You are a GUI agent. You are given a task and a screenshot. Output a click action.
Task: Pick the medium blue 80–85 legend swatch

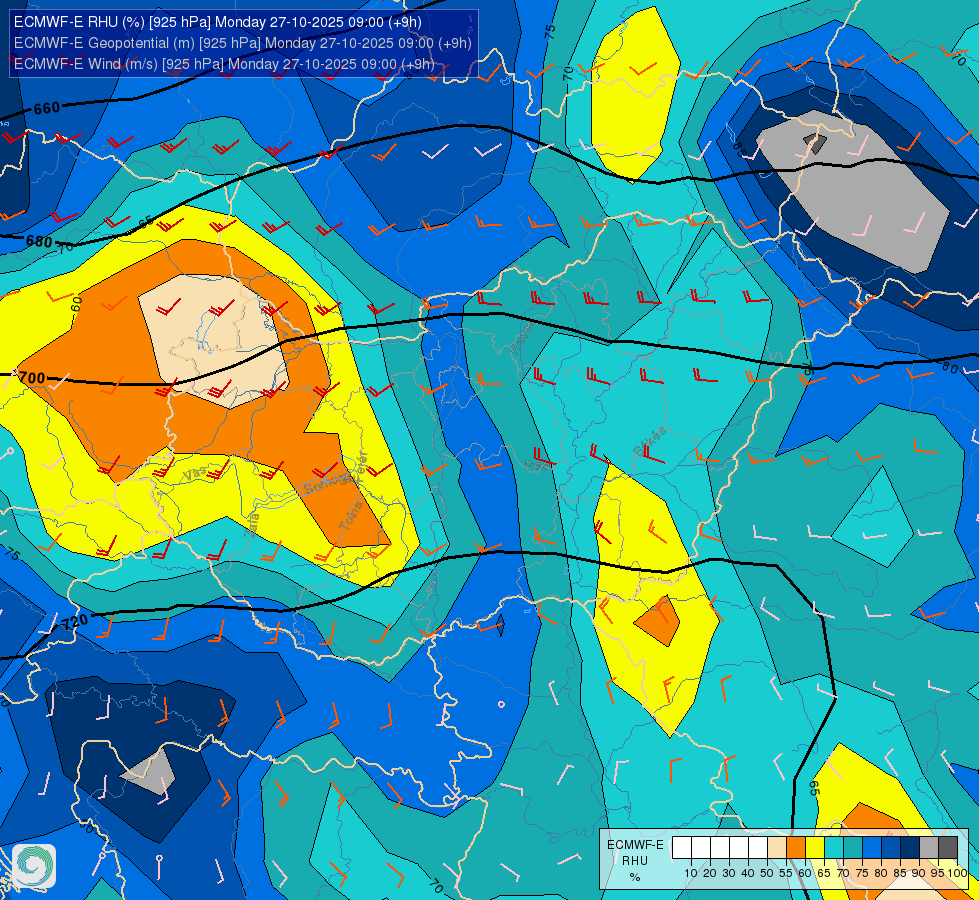click(891, 847)
